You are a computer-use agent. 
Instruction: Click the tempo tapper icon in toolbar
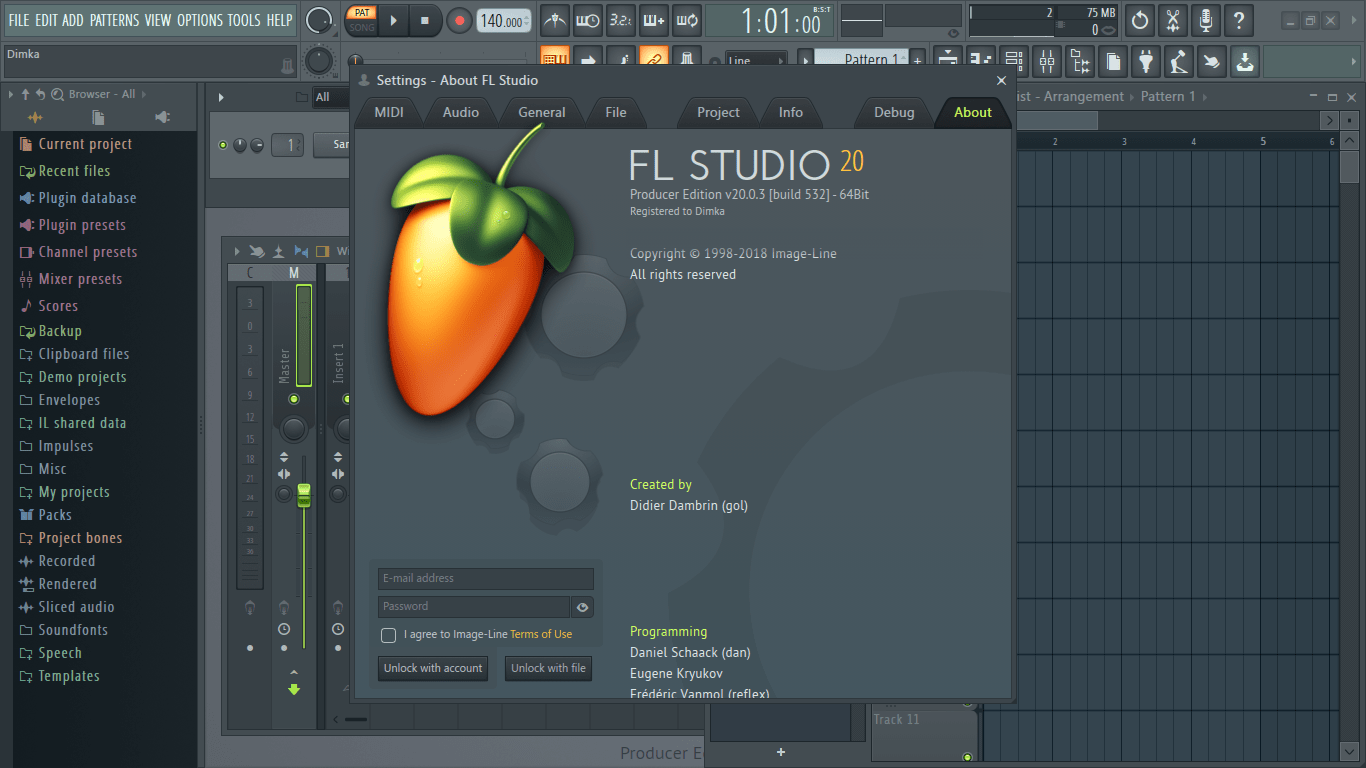(x=1179, y=62)
